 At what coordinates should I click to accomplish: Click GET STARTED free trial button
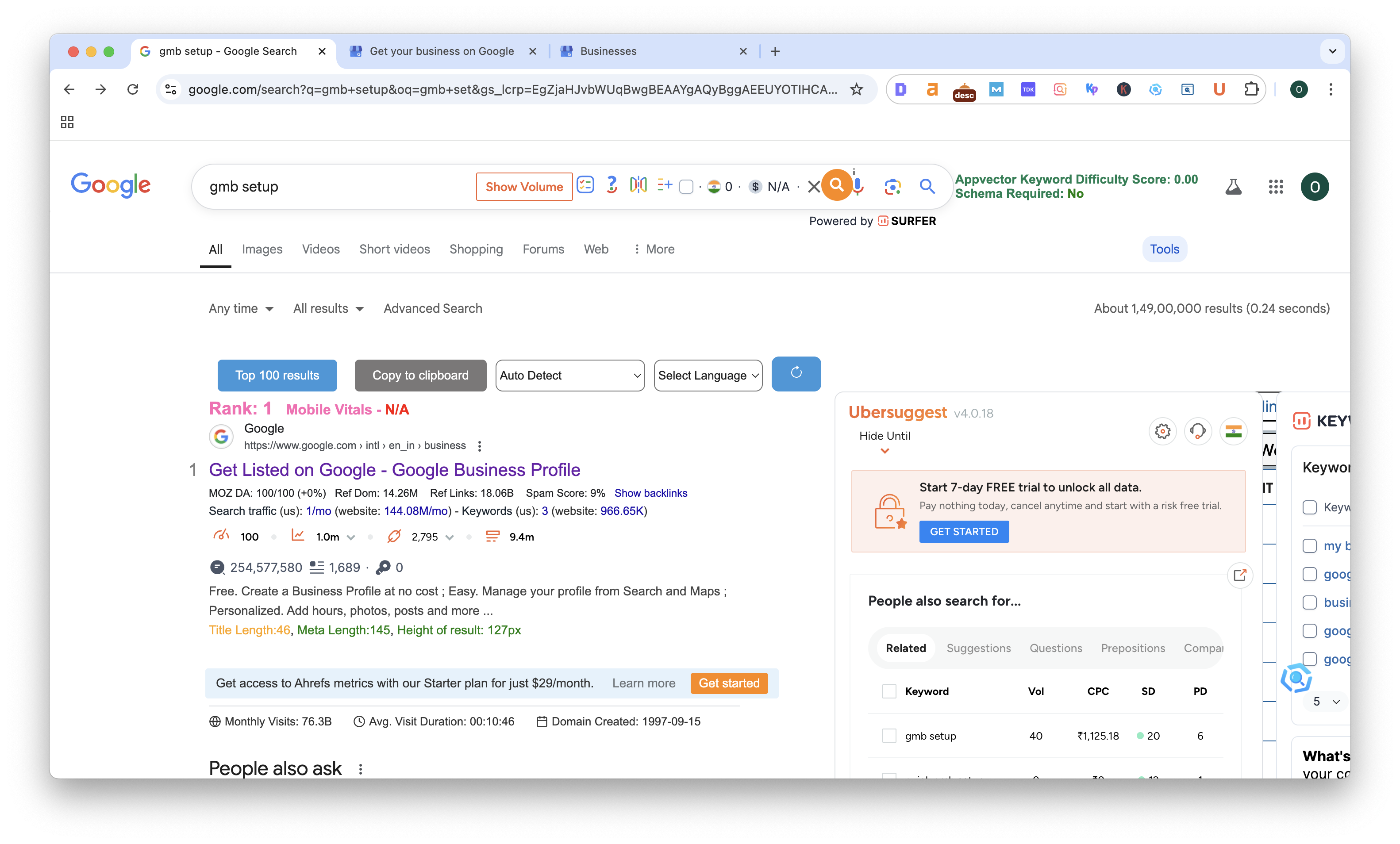(964, 532)
